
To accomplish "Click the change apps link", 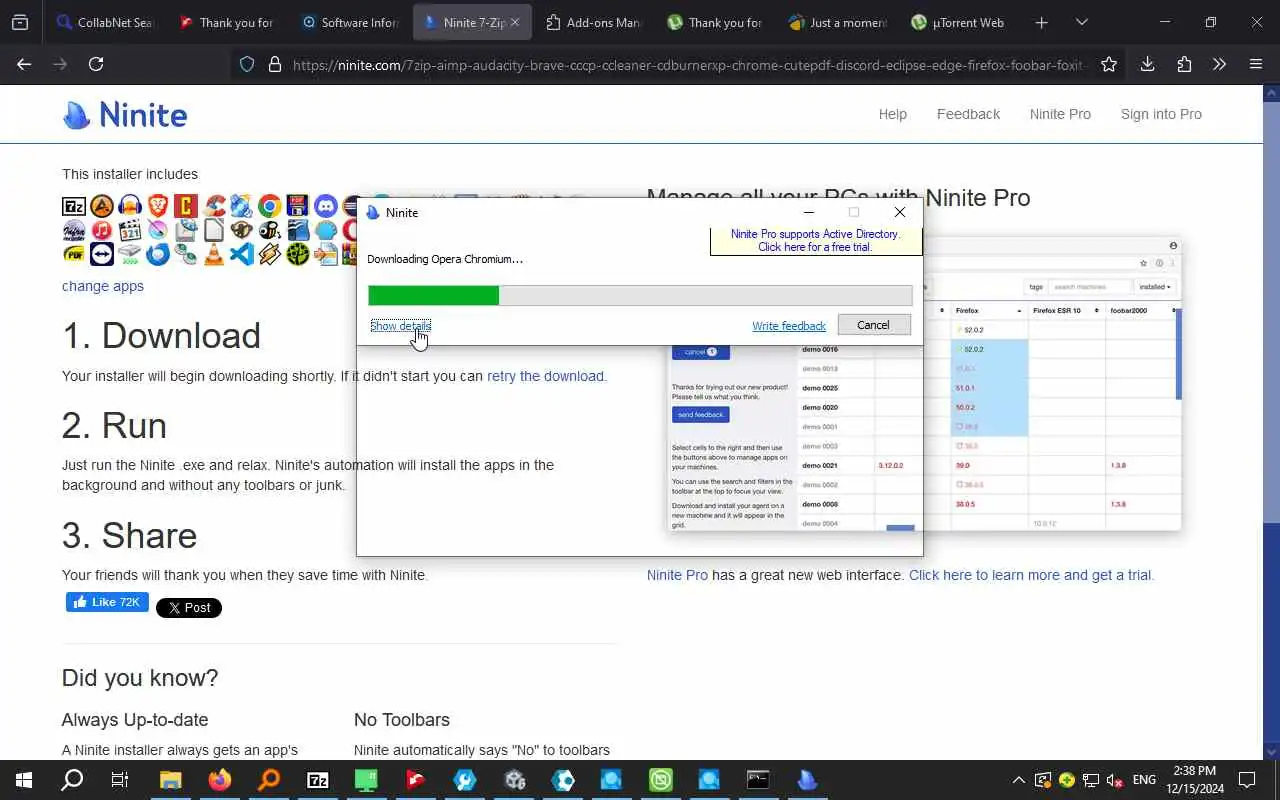I will [x=103, y=286].
